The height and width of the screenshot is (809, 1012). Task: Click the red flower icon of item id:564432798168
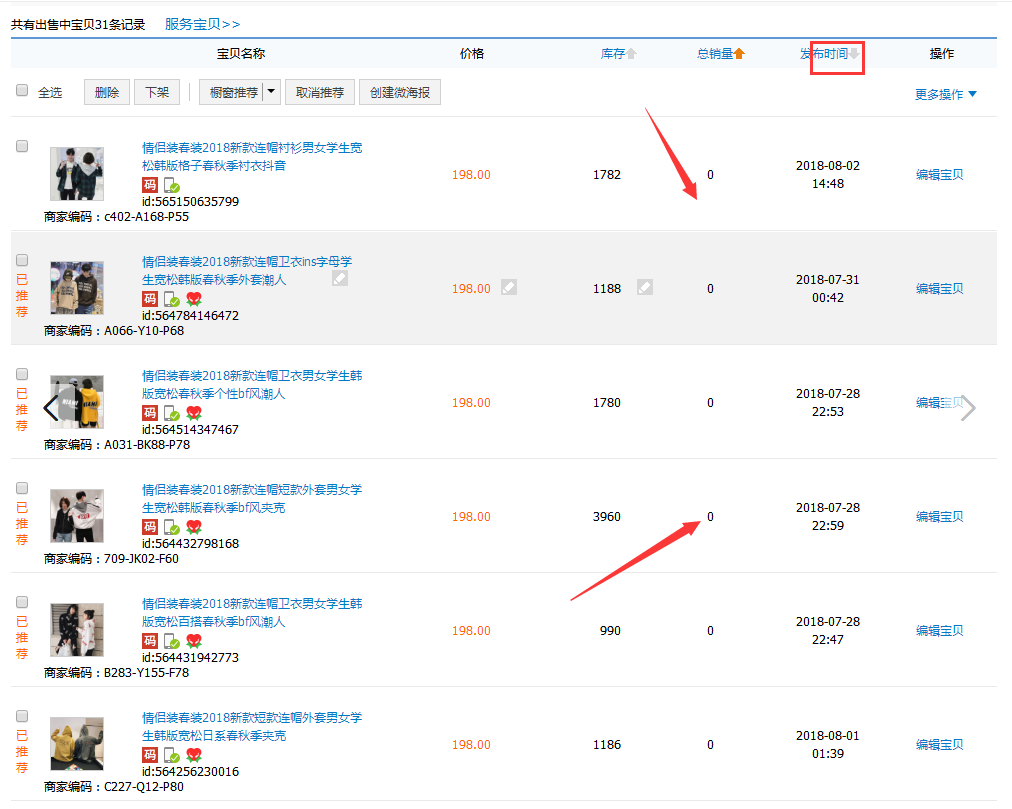pyautogui.click(x=194, y=527)
